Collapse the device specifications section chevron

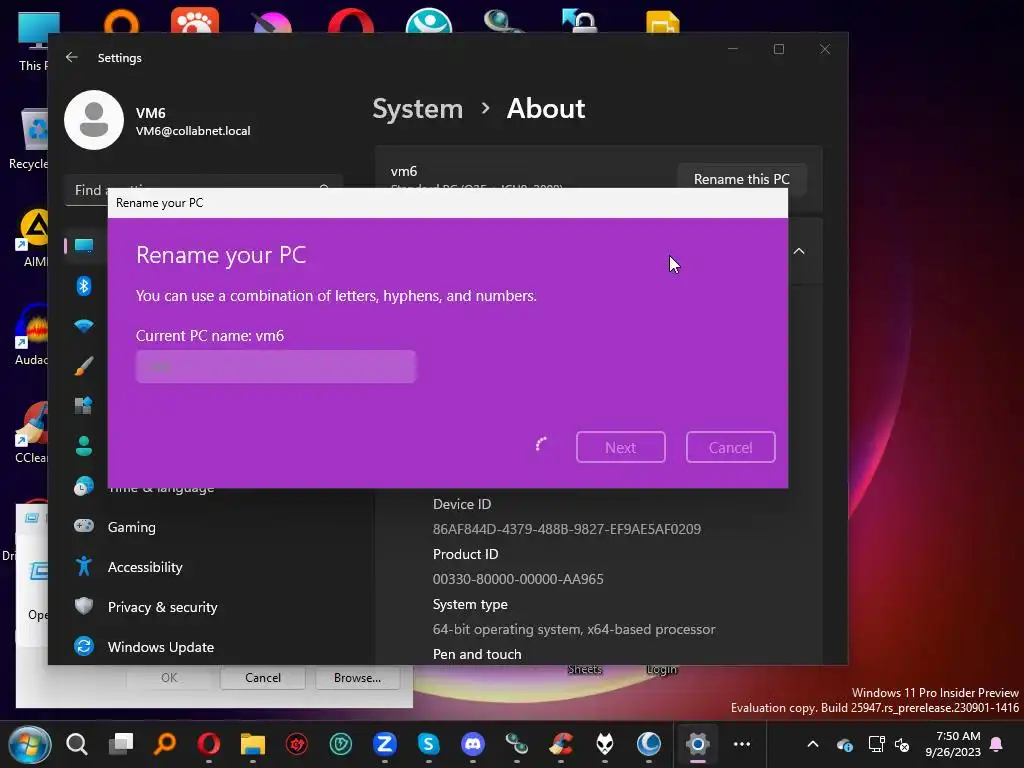(799, 251)
